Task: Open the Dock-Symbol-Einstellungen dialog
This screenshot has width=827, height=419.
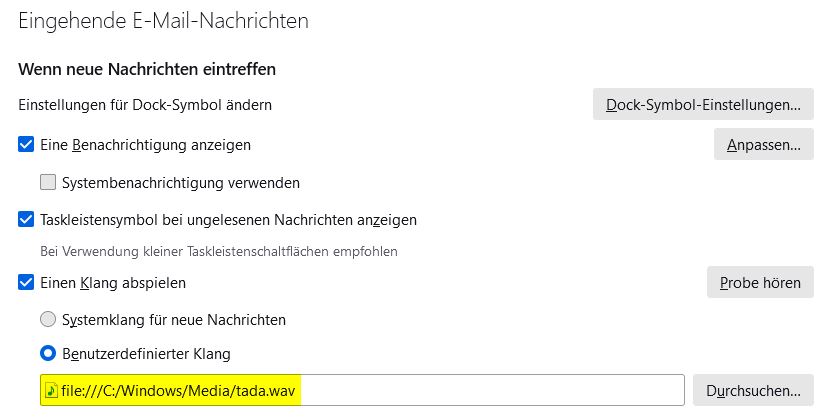Action: pyautogui.click(x=703, y=104)
